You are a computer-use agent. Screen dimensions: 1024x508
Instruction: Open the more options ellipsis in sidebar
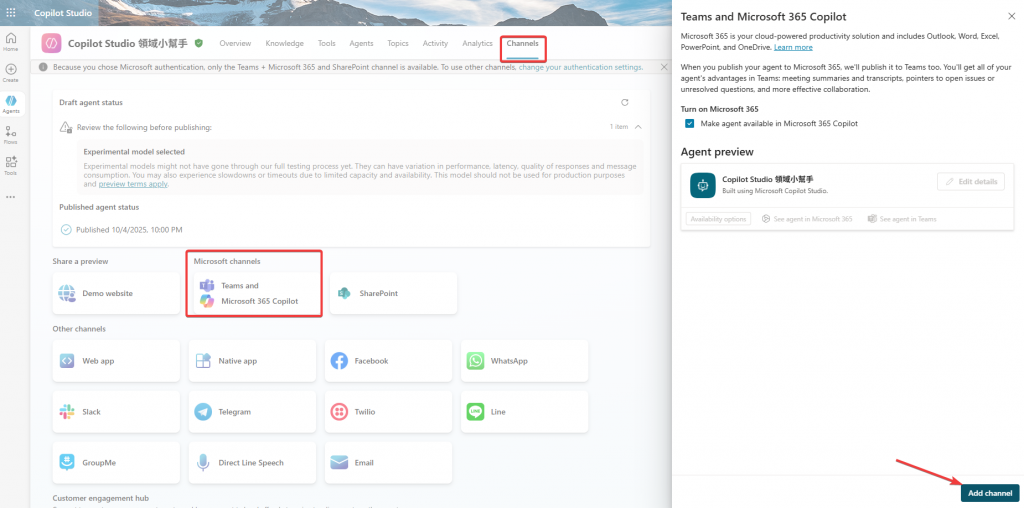(x=10, y=197)
